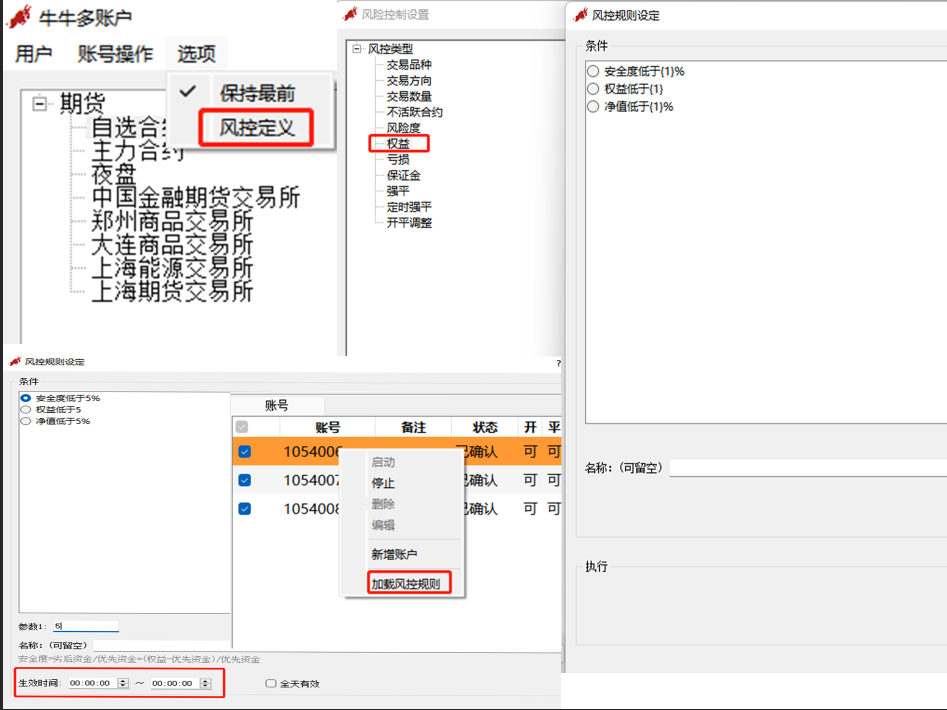This screenshot has height=710, width=947.
Task: Click the 风险控制设置 window title icon
Action: click(x=350, y=14)
